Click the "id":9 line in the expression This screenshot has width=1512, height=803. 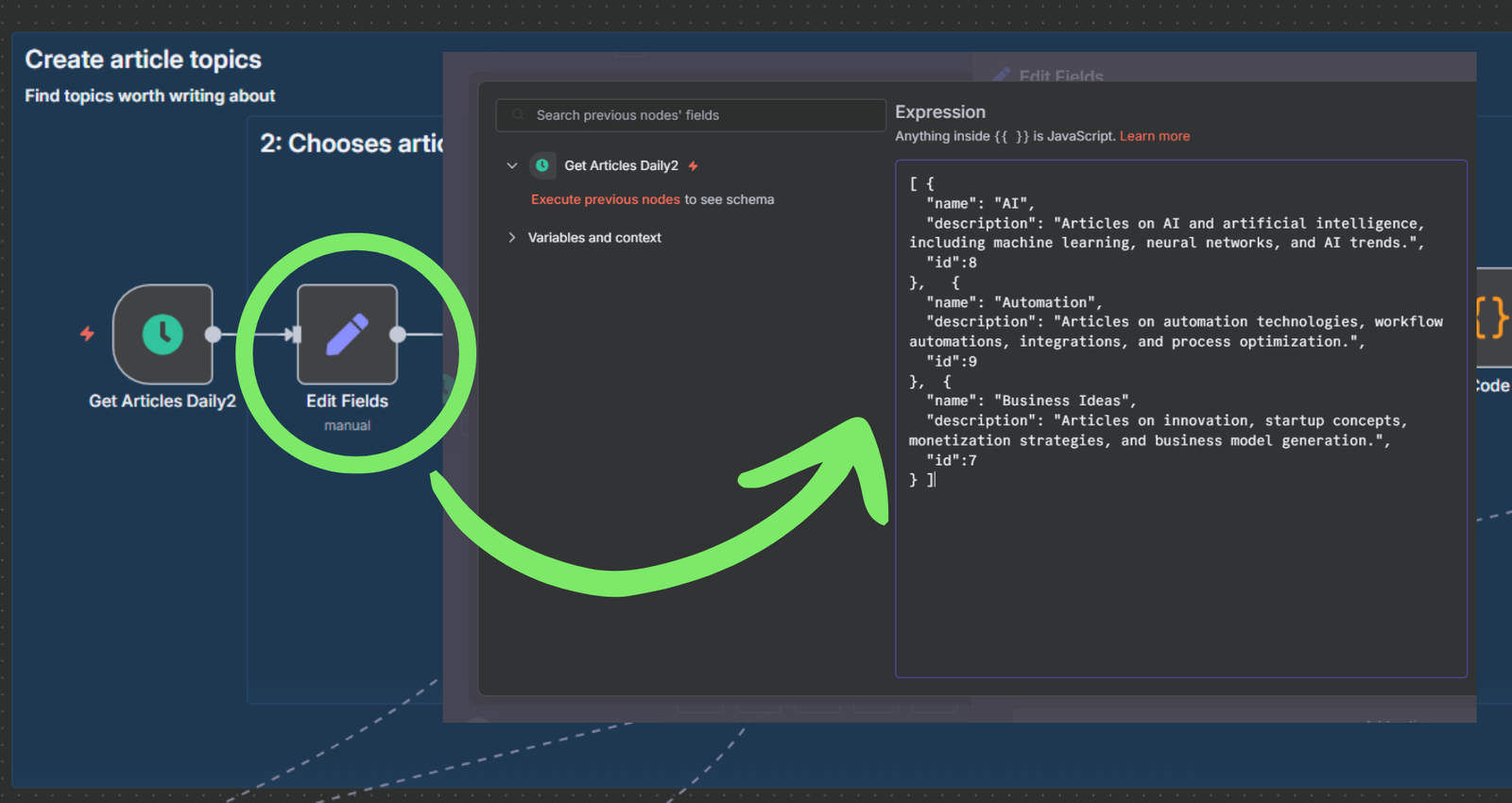click(x=951, y=361)
